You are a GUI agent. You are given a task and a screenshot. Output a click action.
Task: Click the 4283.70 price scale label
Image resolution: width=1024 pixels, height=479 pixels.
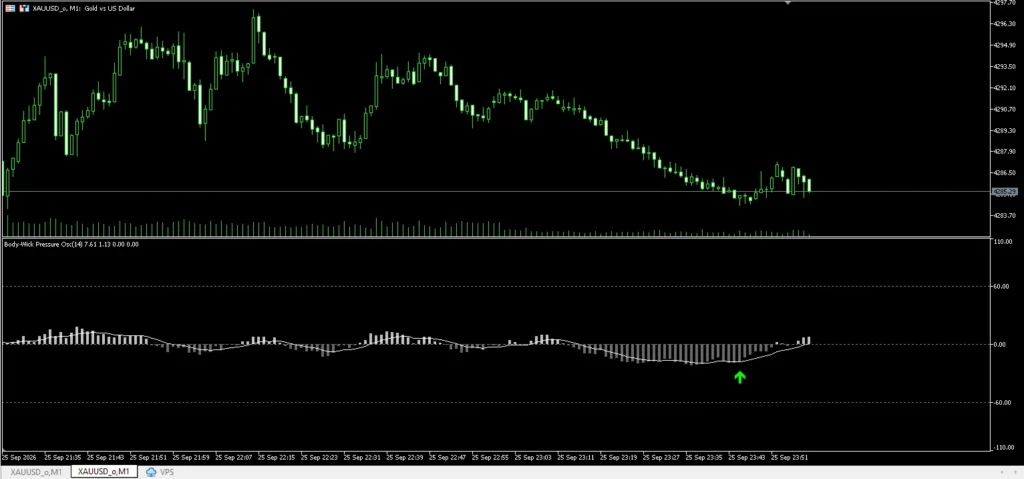coord(1004,216)
